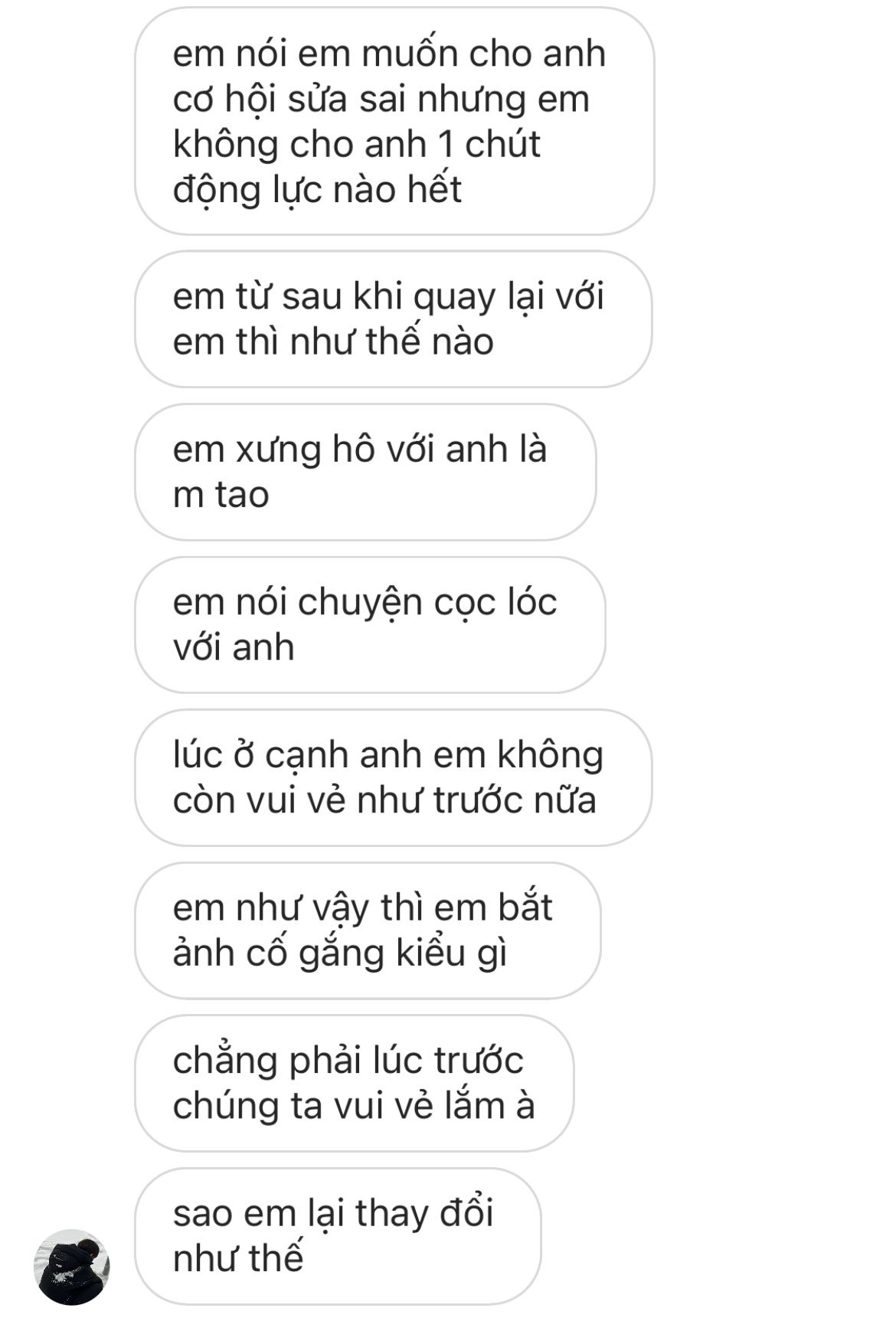Tap the sender's profile avatar picture
Image resolution: width=896 pixels, height=1318 pixels.
coord(72,1267)
